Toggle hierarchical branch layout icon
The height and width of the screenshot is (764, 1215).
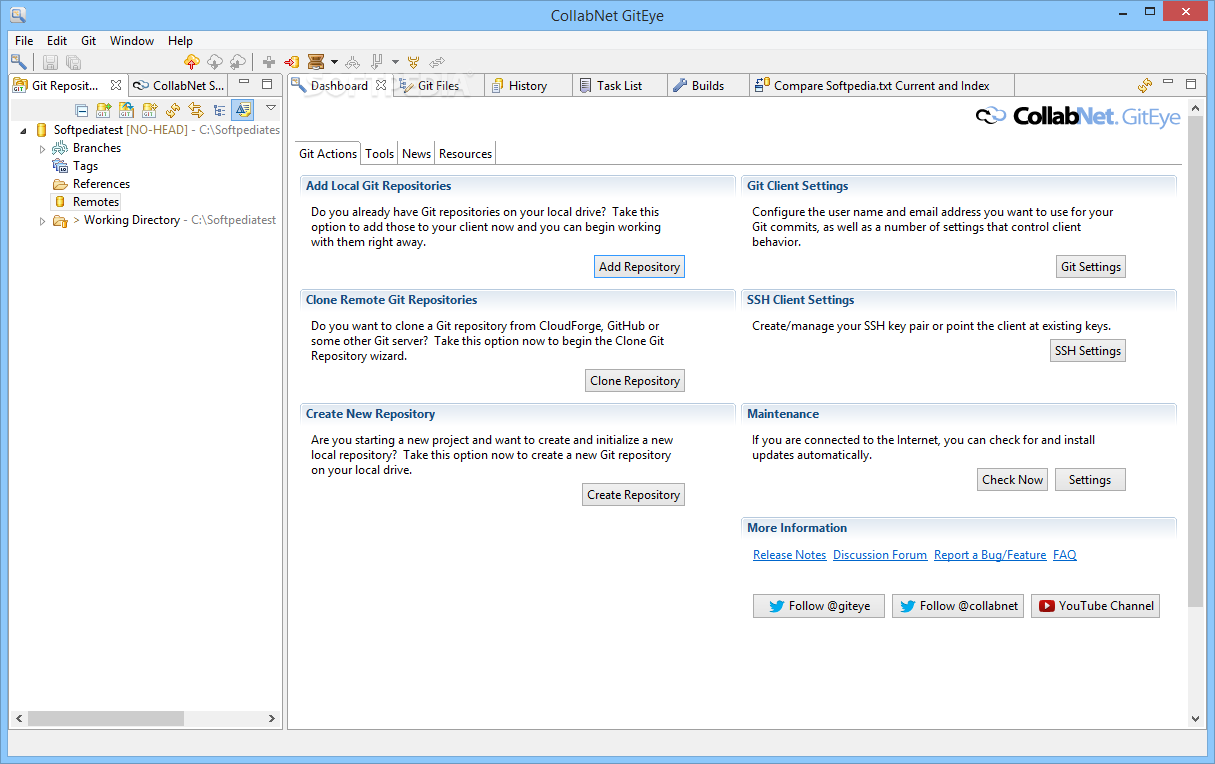pyautogui.click(x=219, y=110)
